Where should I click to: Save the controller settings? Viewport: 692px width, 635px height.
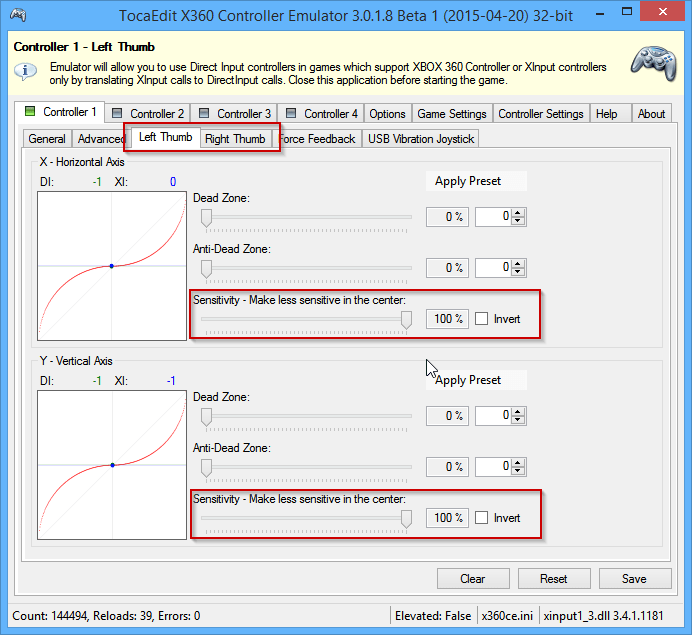[635, 579]
